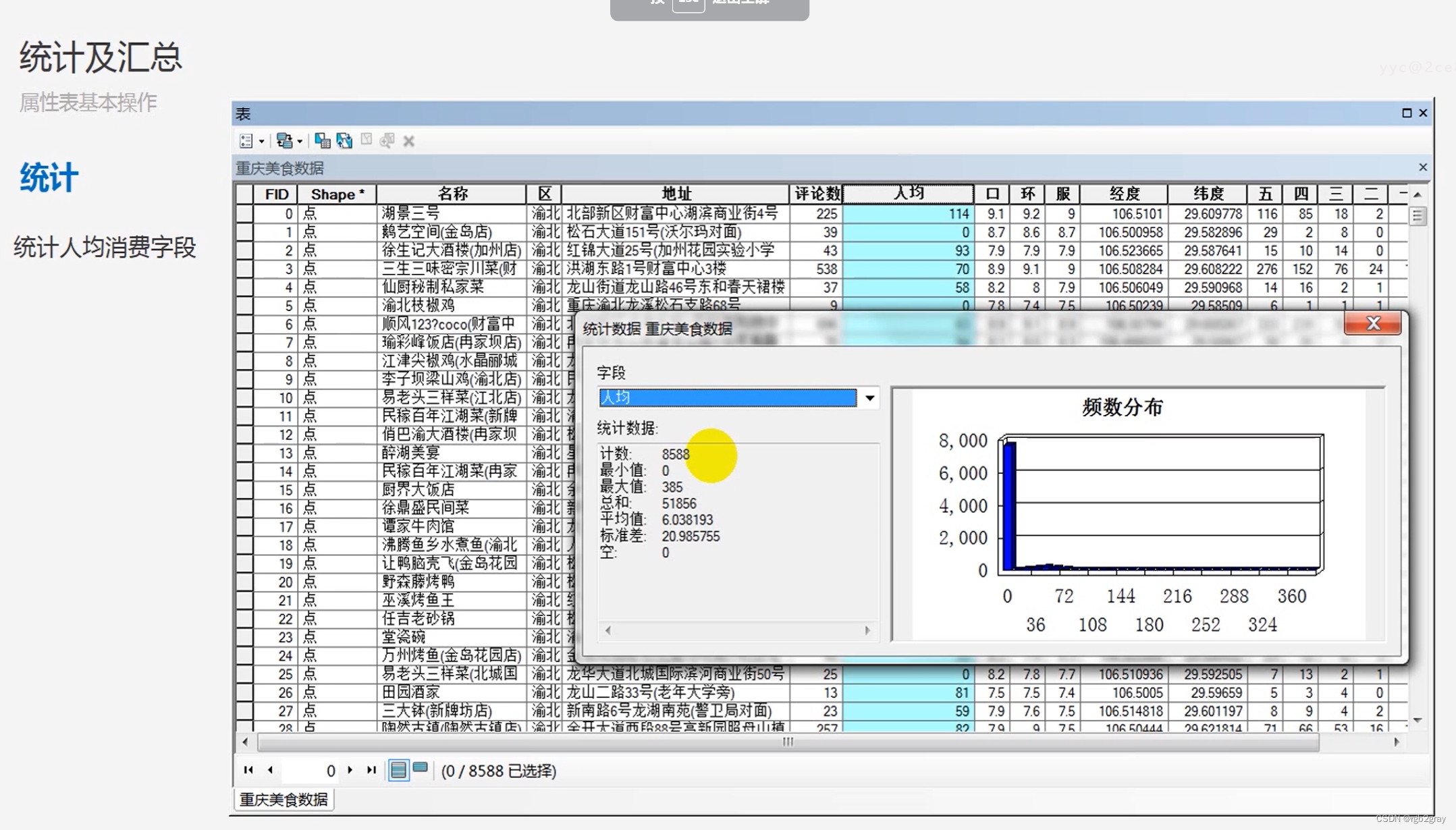Screen dimensions: 1456x830
Task: Go to the first record
Action: pyautogui.click(x=248, y=770)
